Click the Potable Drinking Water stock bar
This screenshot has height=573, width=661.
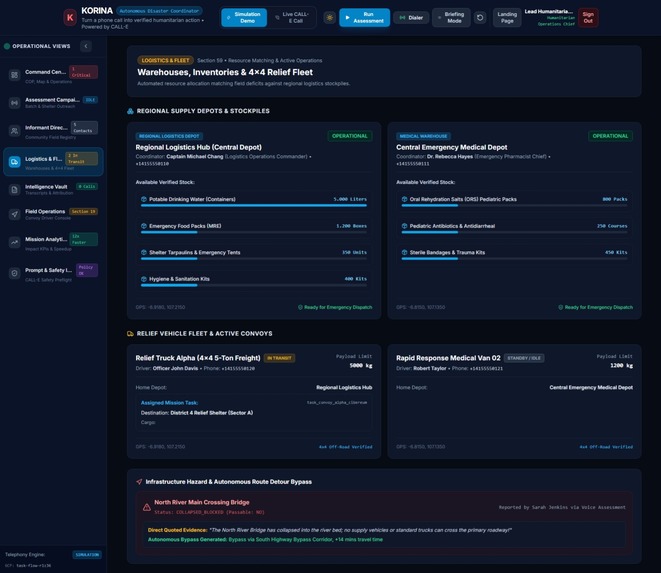[x=254, y=206]
